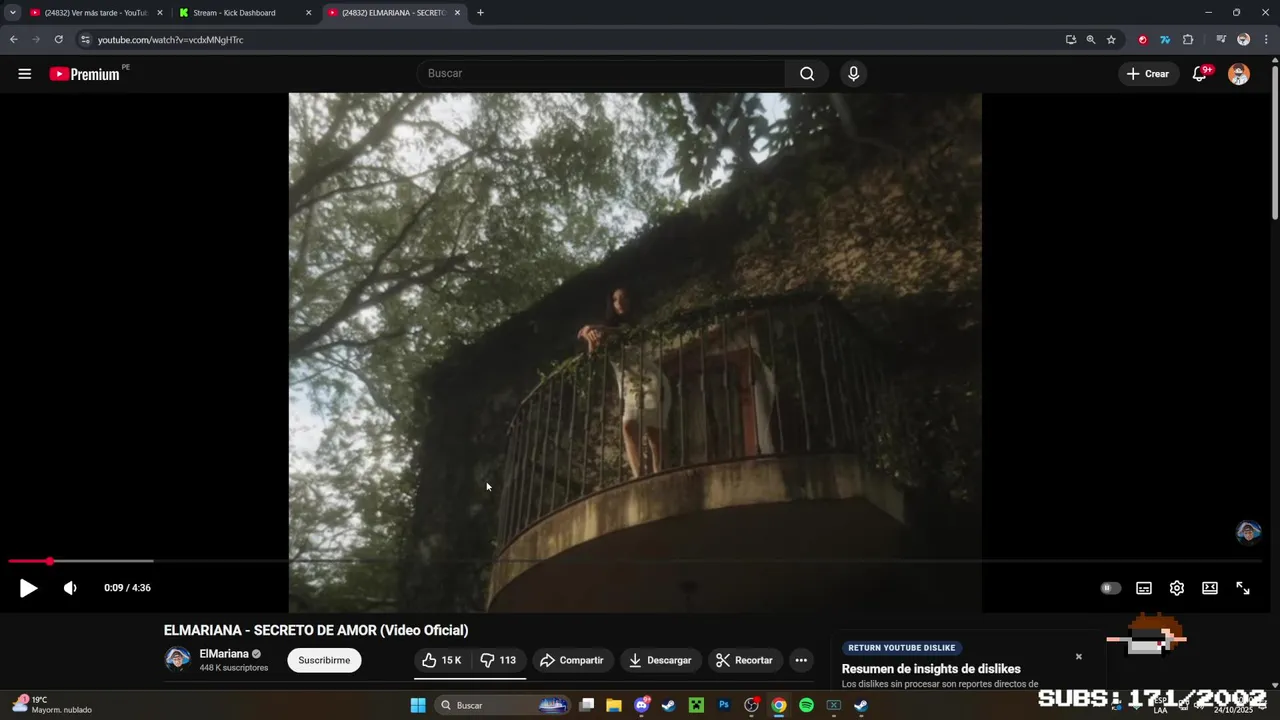Go back in browser history
Viewport: 1280px width, 720px height.
coord(13,40)
